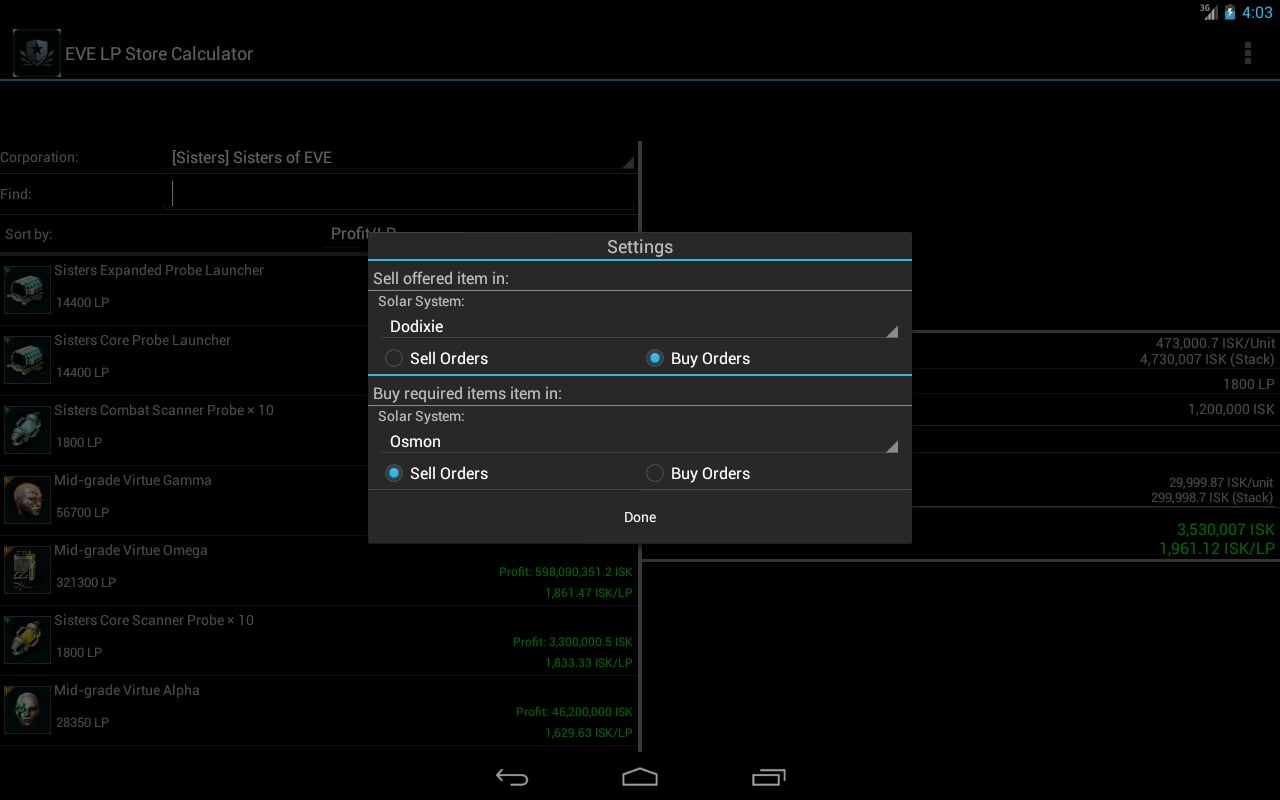Select Buy Orders for offered item
This screenshot has height=800, width=1280.
pyautogui.click(x=698, y=358)
